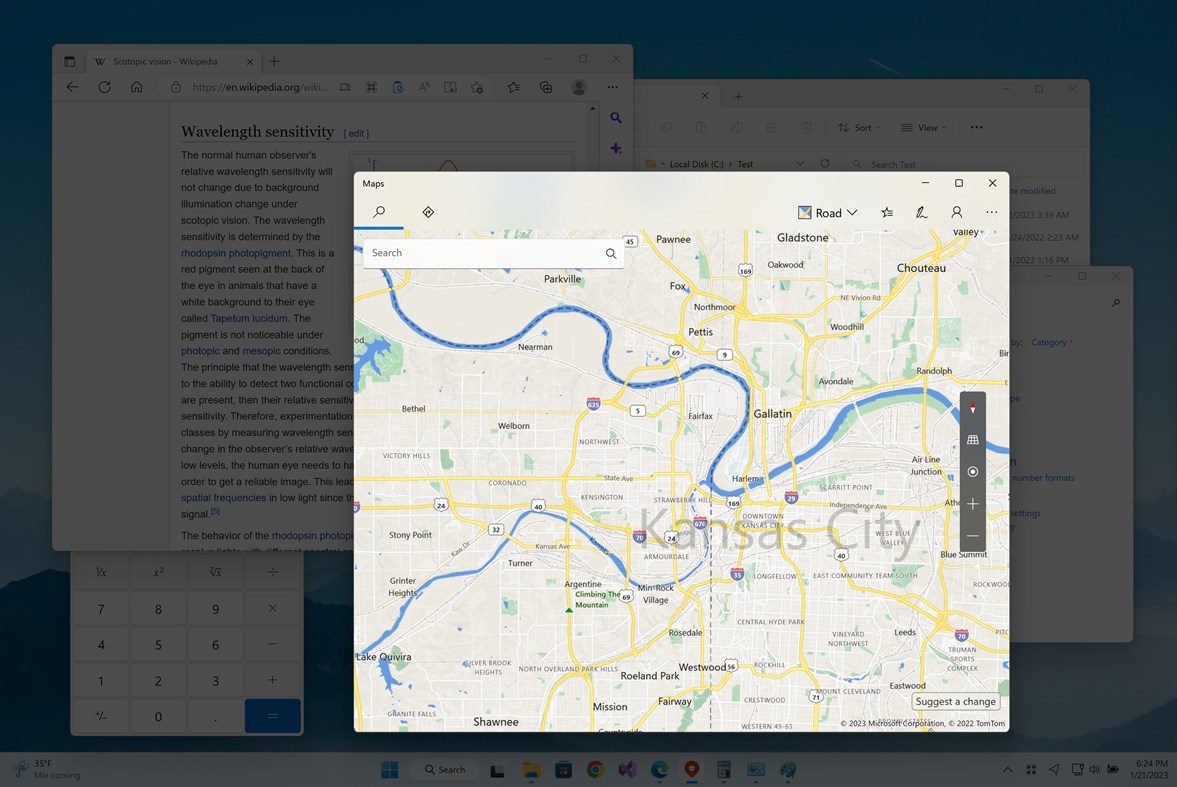Follow the mesopic link in the article

261,351
